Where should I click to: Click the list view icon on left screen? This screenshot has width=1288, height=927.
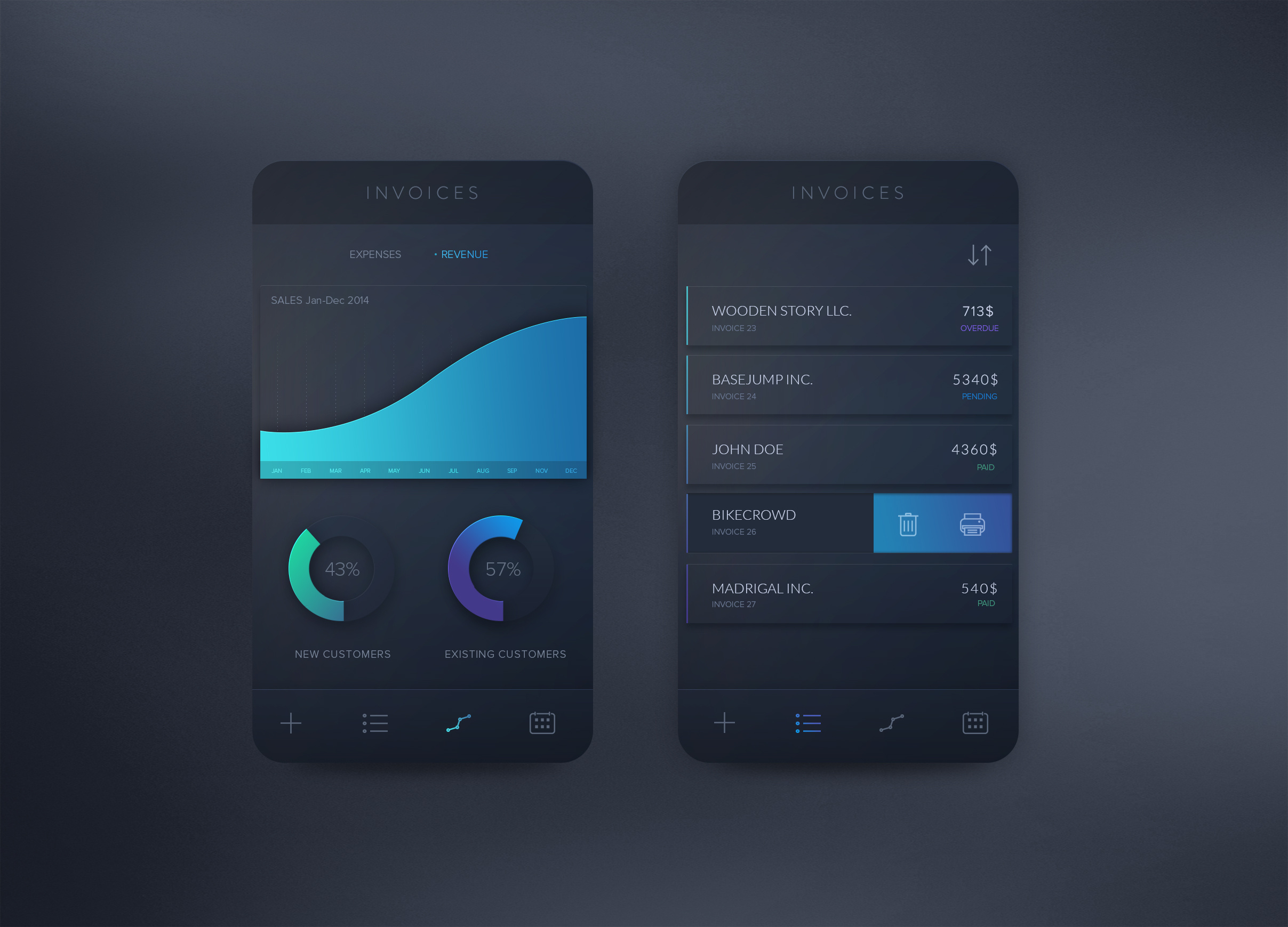pos(375,721)
